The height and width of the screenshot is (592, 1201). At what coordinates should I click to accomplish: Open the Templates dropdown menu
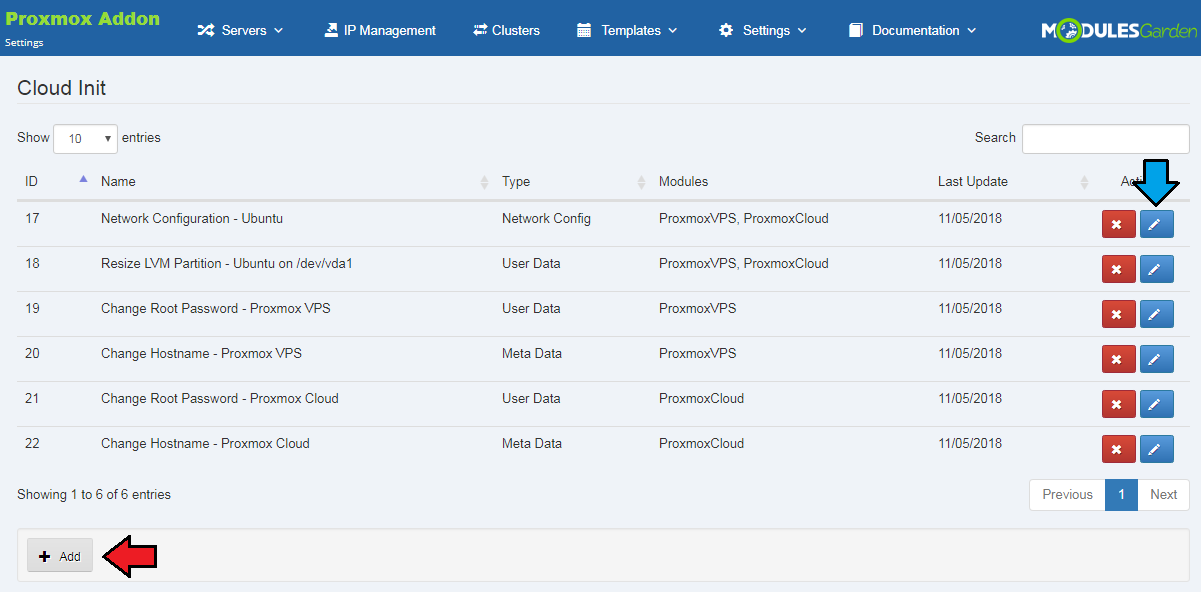627,30
